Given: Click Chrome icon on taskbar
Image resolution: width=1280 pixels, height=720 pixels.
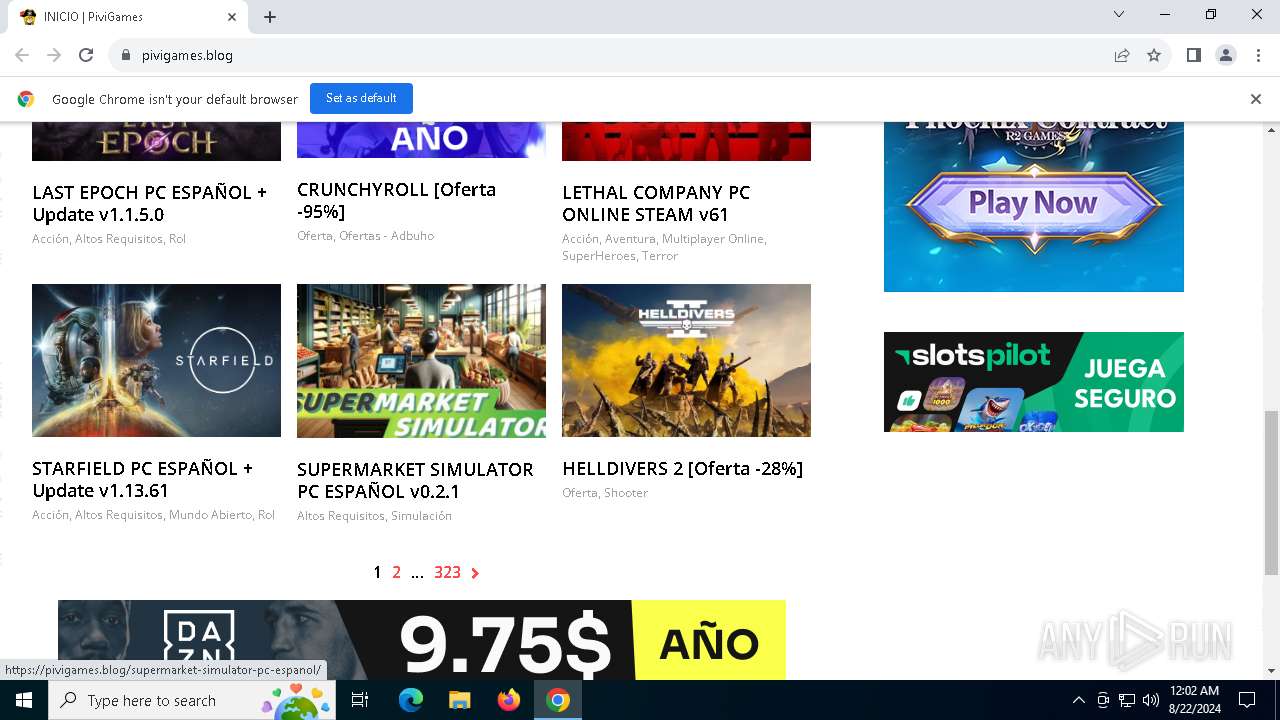Looking at the screenshot, I should pos(558,700).
